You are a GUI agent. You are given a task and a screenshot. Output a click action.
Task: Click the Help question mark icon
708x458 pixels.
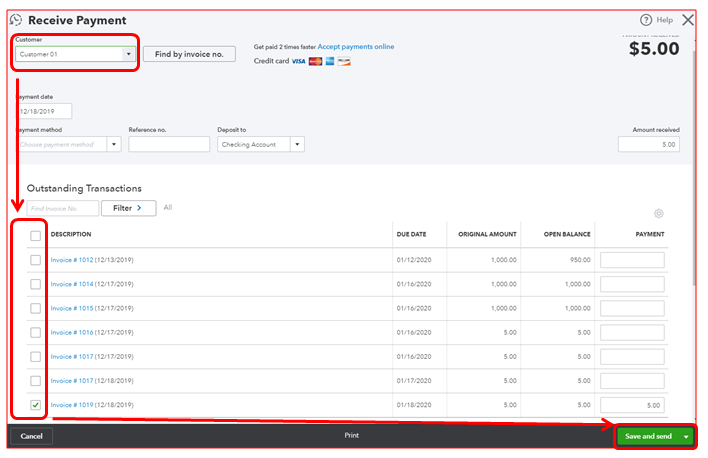(x=646, y=20)
